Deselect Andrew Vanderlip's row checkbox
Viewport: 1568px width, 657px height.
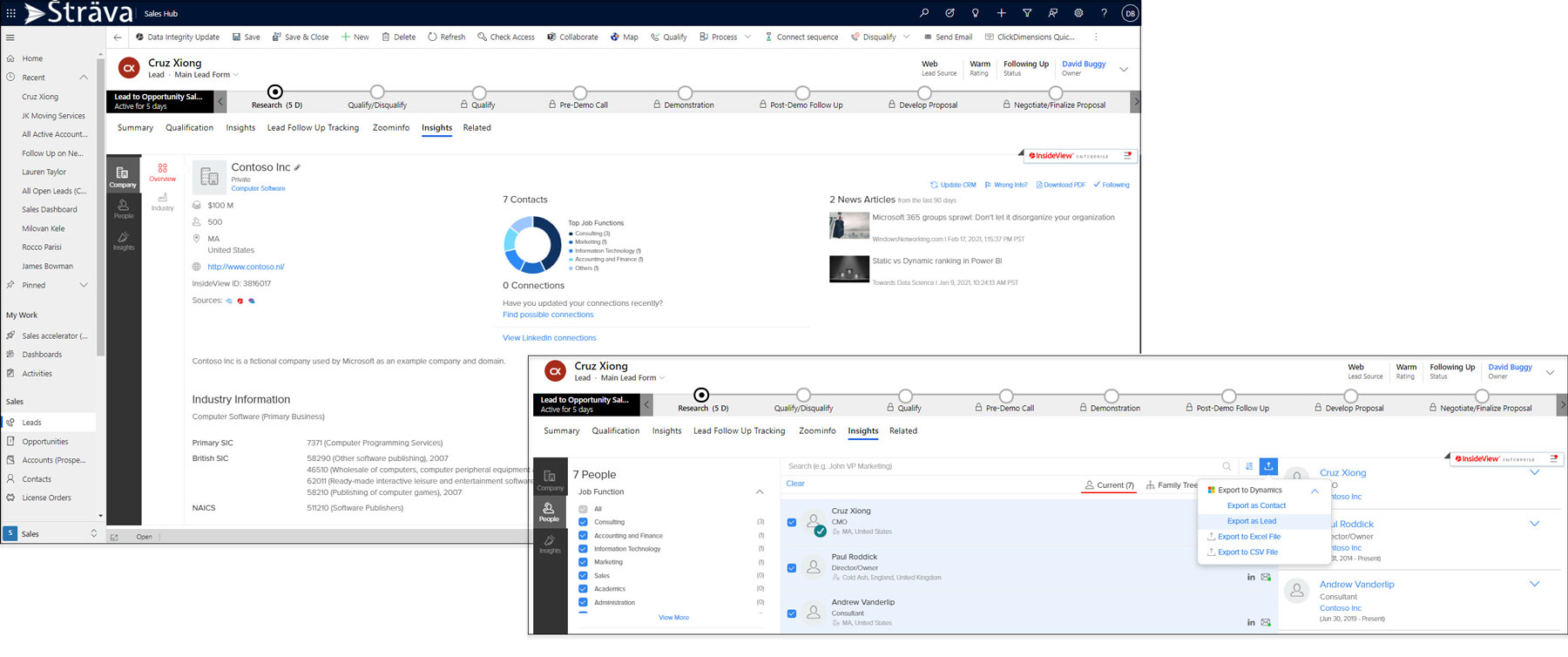[791, 613]
